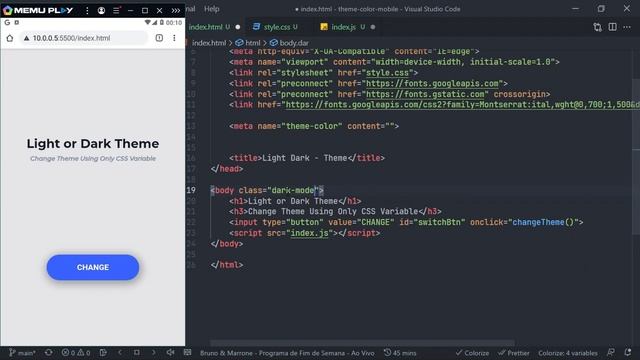Open Montserrat css2 font URL link
The width and height of the screenshot is (640, 360).
point(462,104)
